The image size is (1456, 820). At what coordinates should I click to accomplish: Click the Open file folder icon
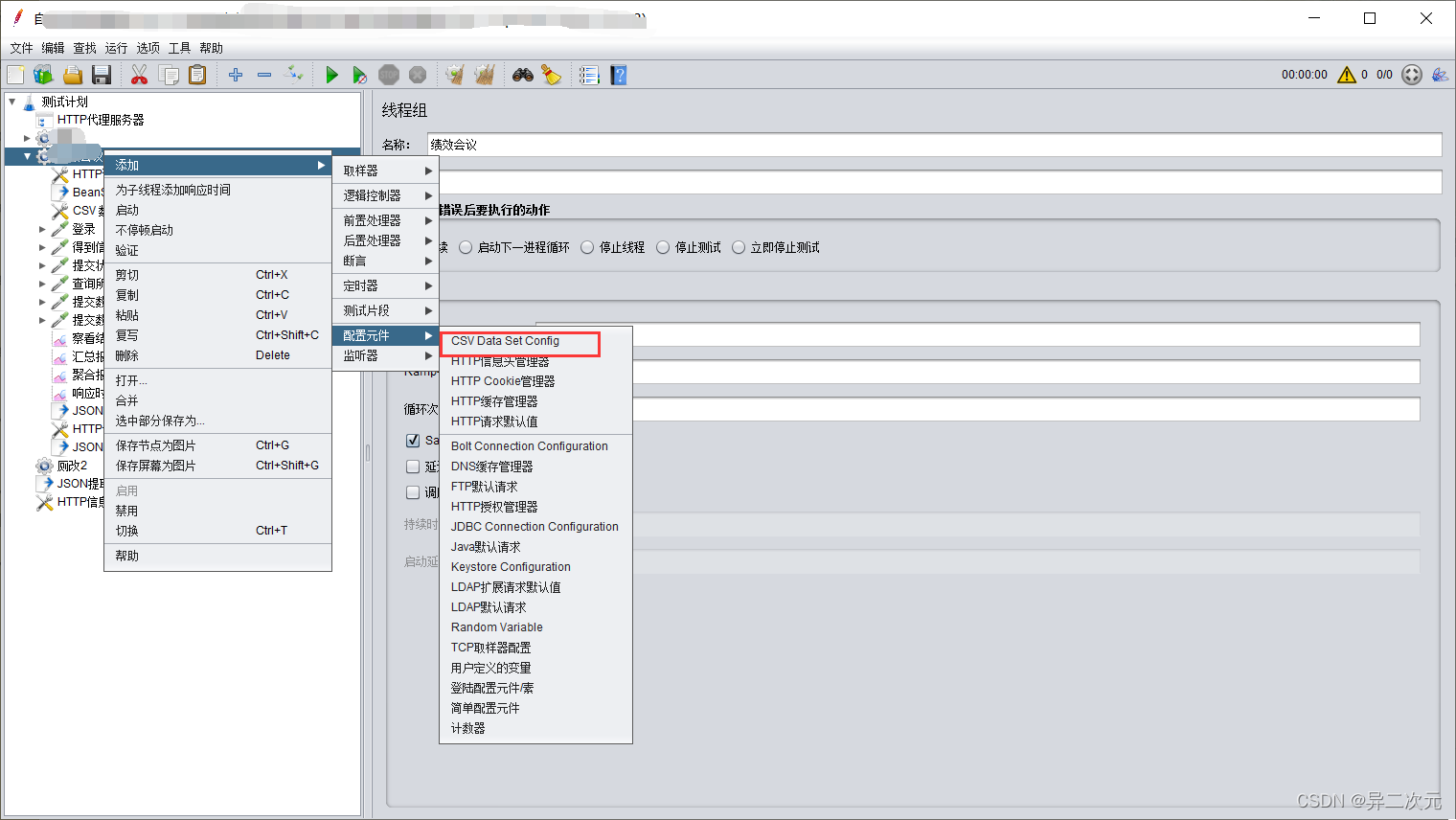pos(73,75)
